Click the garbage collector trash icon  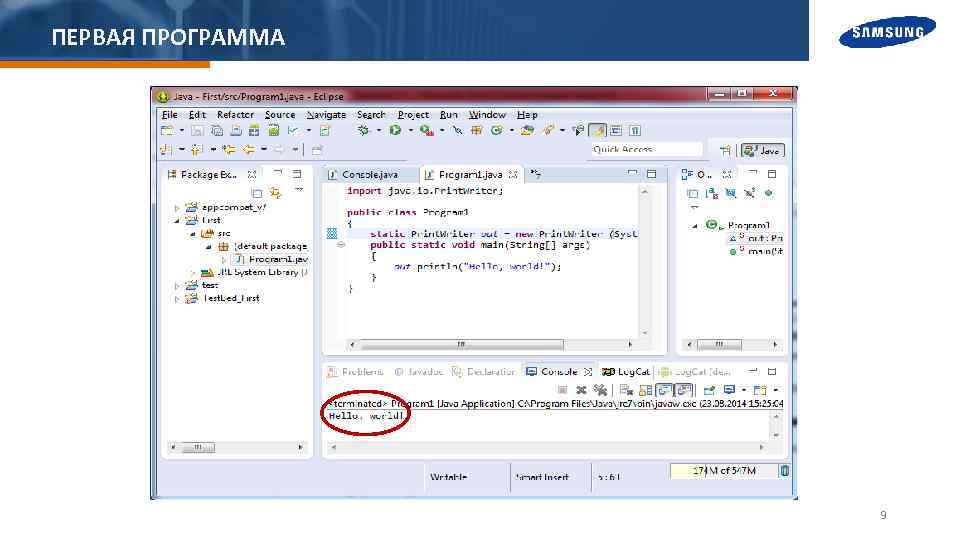pyautogui.click(x=784, y=471)
